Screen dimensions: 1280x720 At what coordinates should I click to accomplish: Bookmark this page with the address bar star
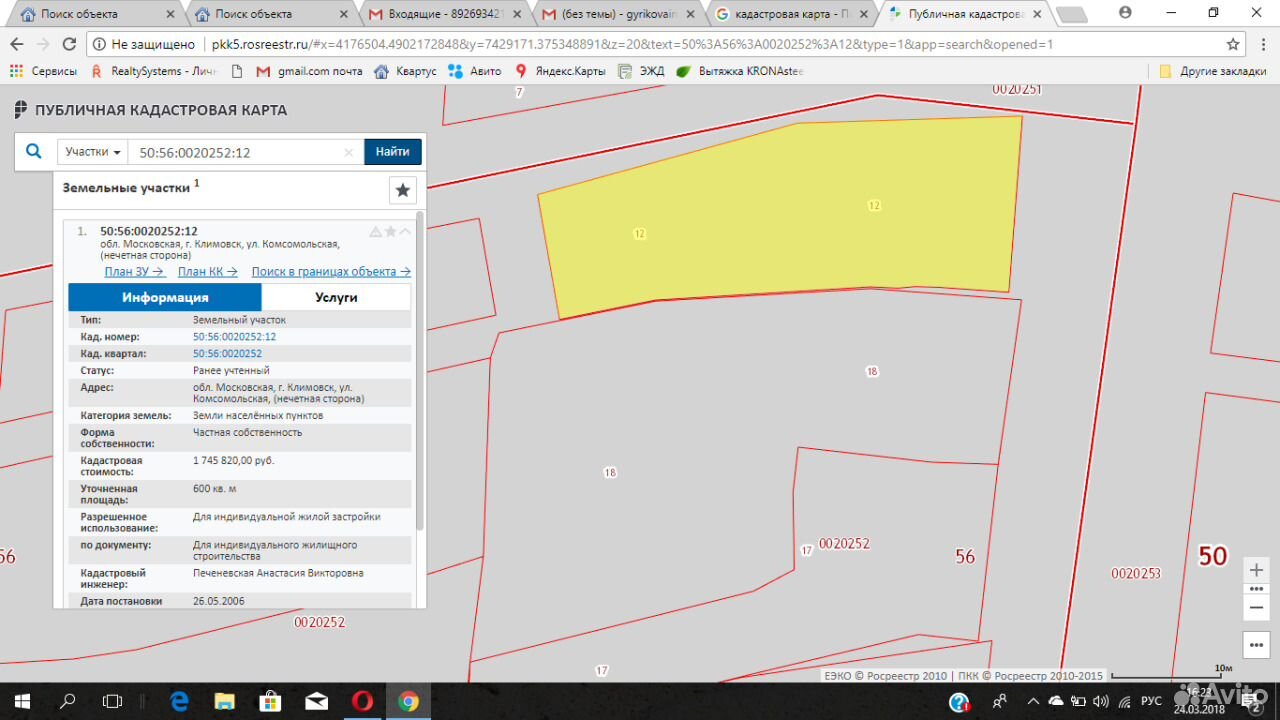pos(1233,44)
